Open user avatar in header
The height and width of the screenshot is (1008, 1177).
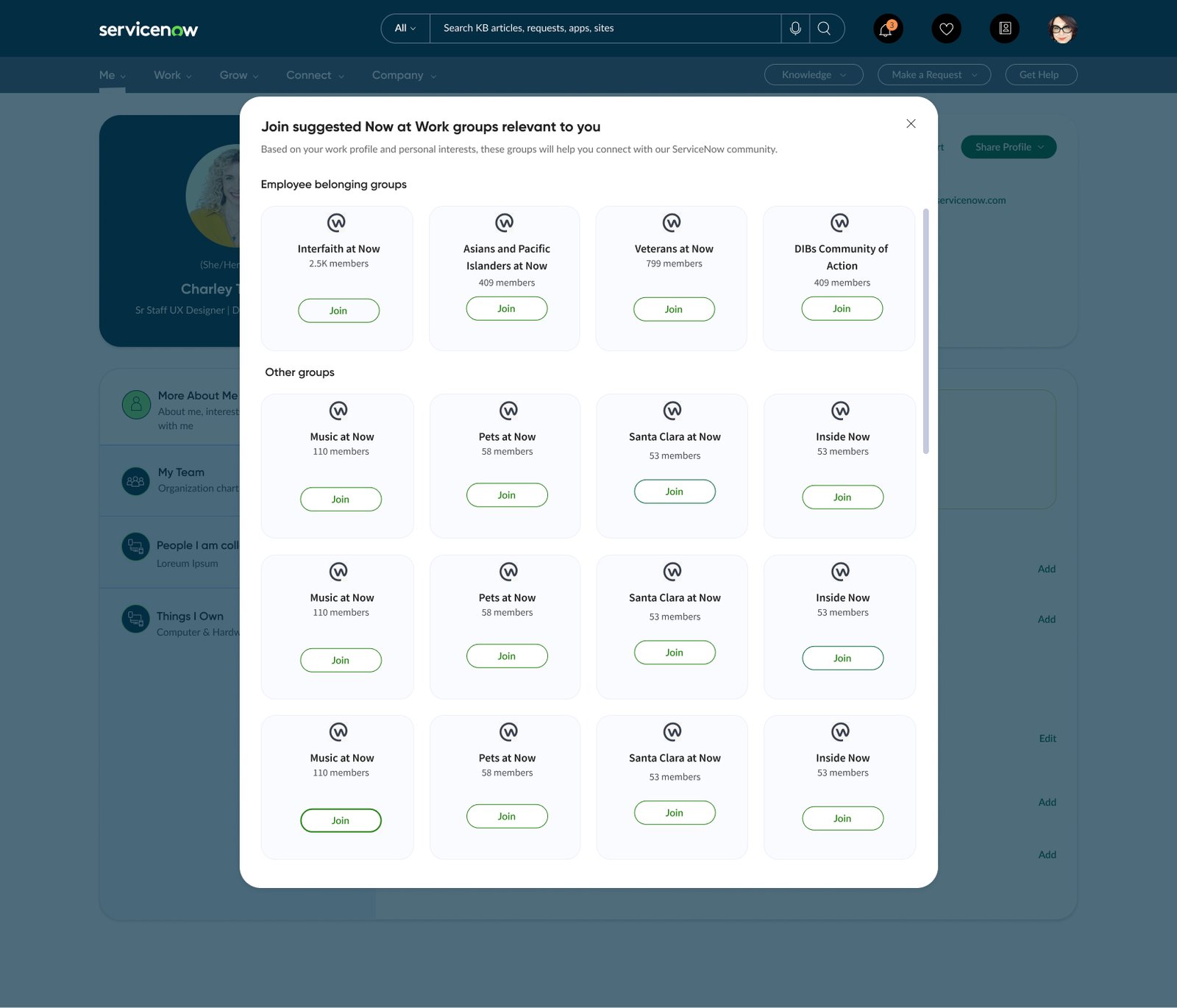[x=1062, y=29]
